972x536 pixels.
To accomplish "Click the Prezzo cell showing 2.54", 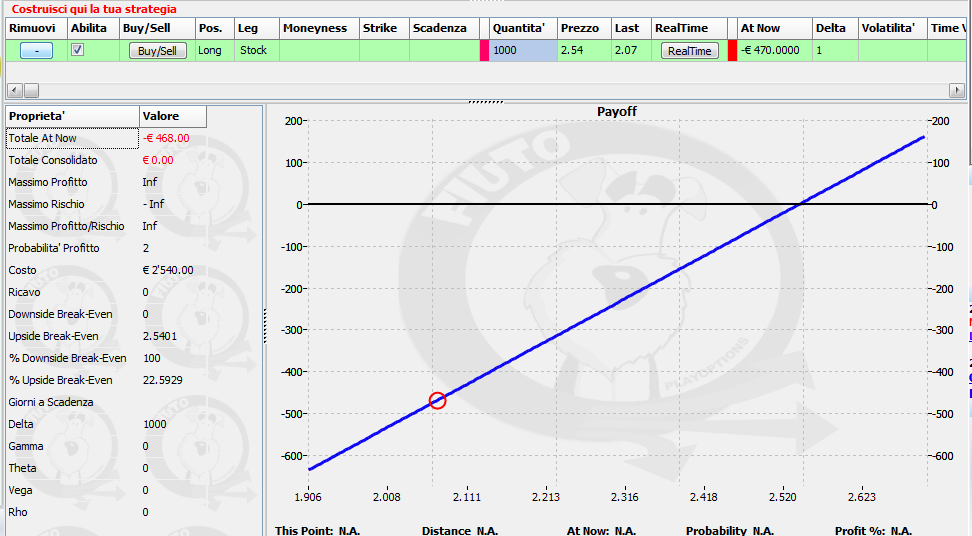I will click(584, 50).
